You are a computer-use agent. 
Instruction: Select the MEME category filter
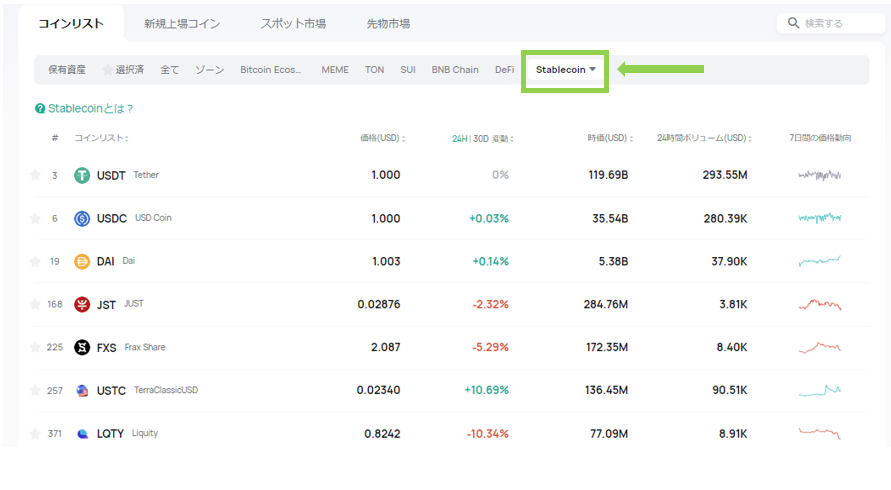[335, 70]
